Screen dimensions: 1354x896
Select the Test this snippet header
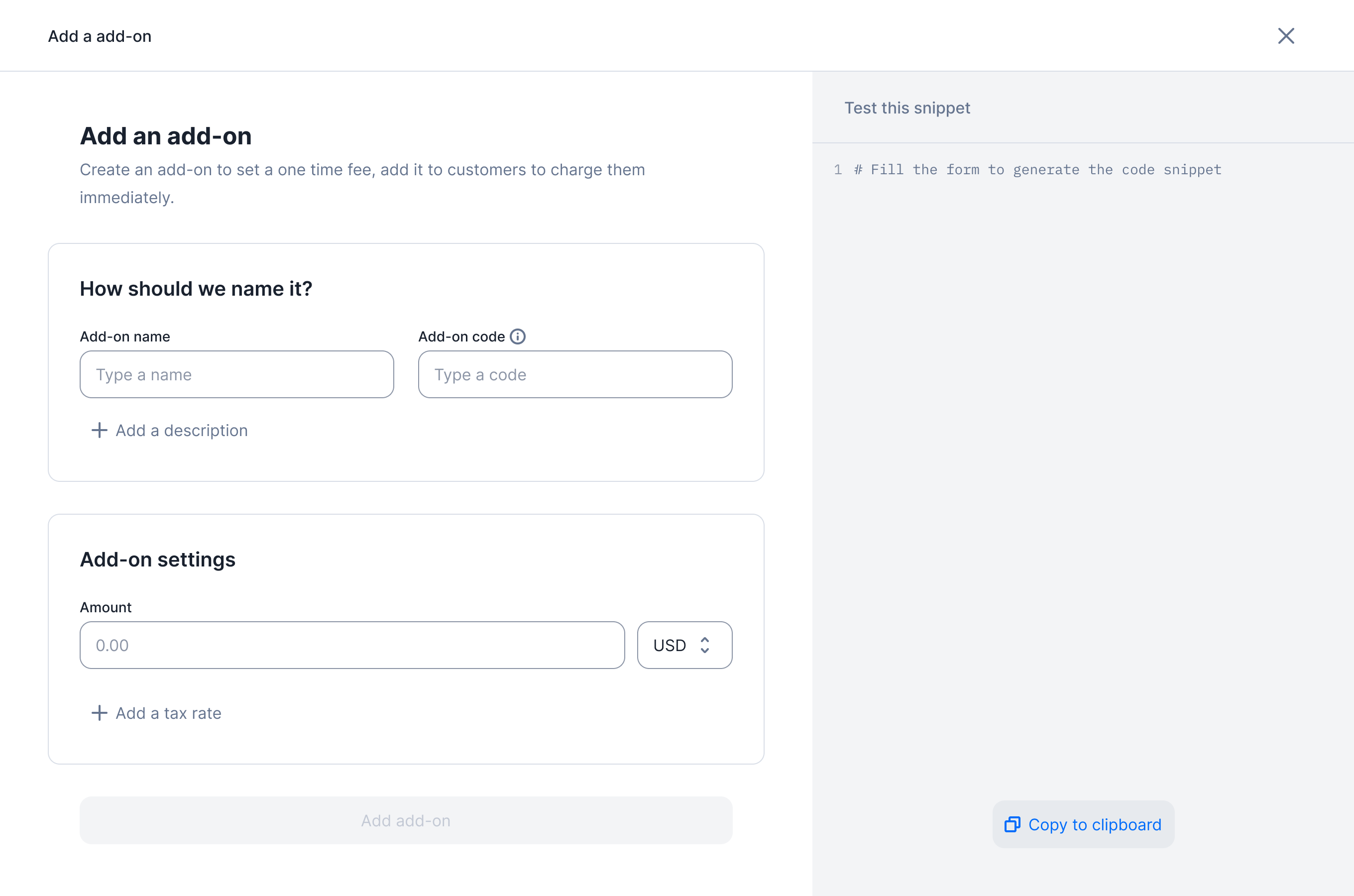pos(907,108)
